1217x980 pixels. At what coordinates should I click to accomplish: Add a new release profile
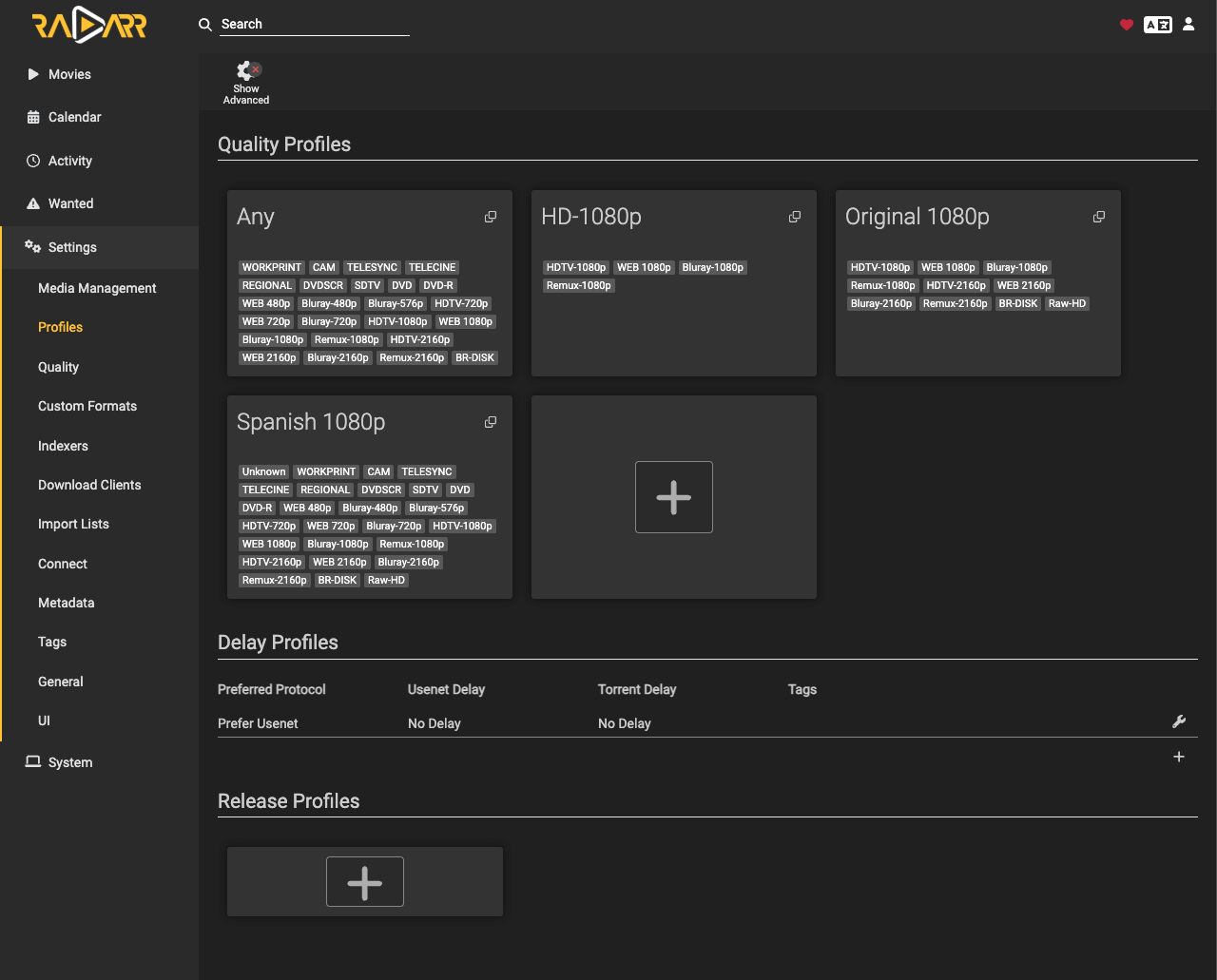tap(365, 882)
